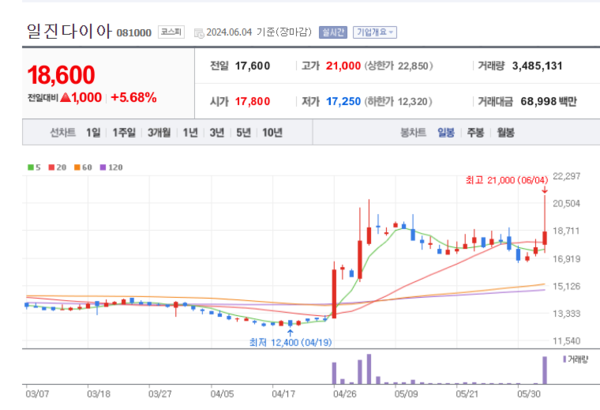Screen dimensions: 600x410
Task: Click the purple 거래량 legend marker
Action: 564,359
